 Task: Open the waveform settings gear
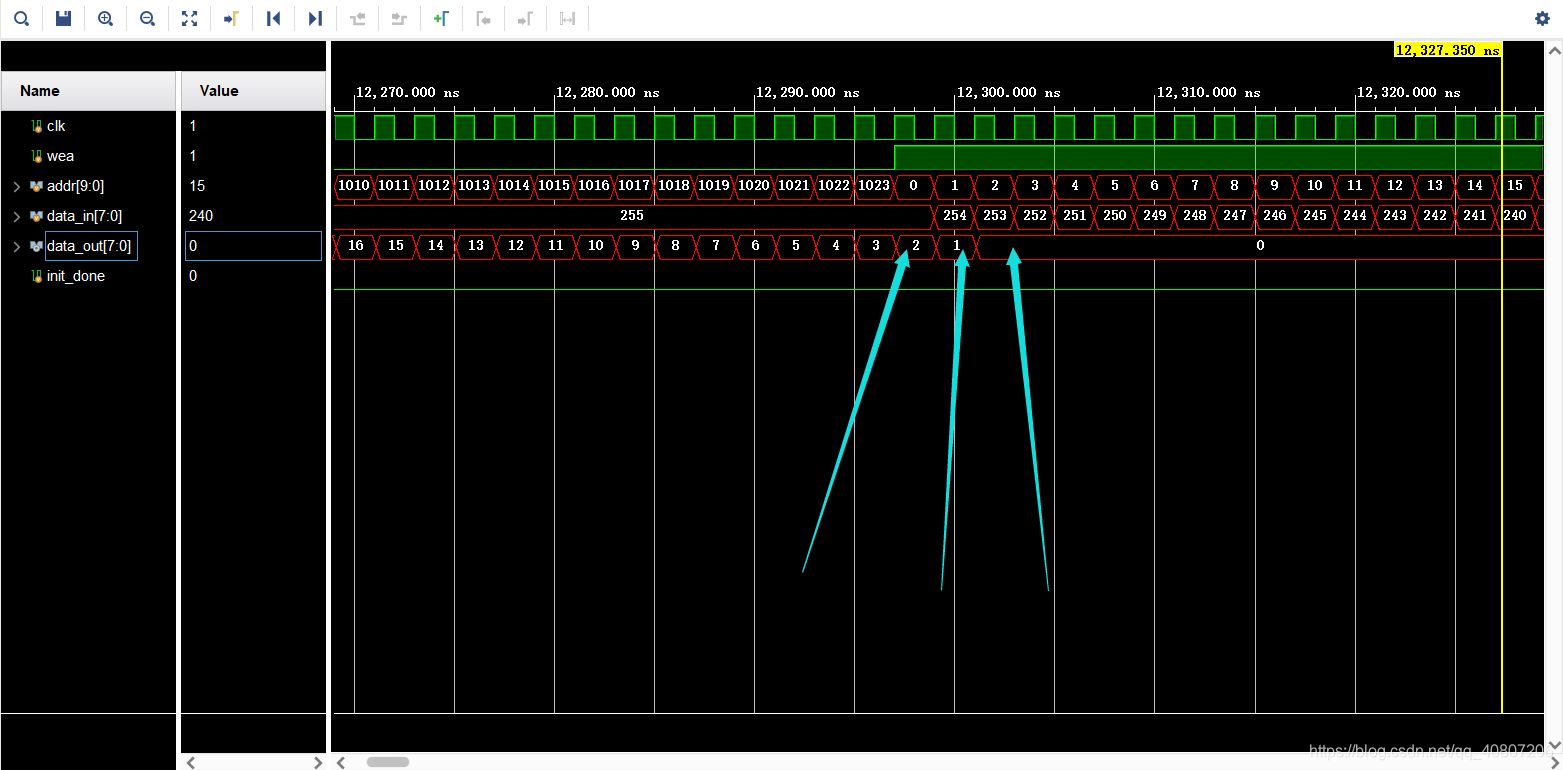click(1542, 18)
